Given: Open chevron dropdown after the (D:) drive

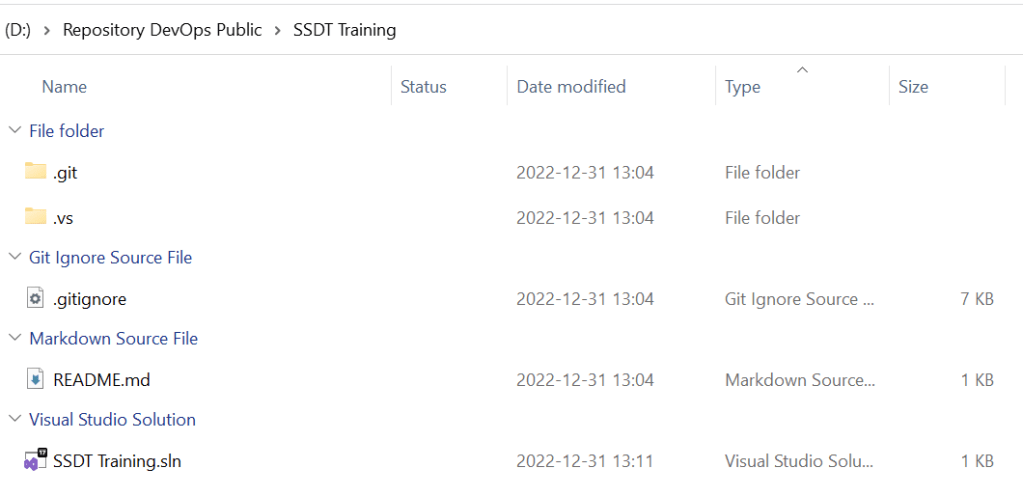Looking at the screenshot, I should (47, 30).
